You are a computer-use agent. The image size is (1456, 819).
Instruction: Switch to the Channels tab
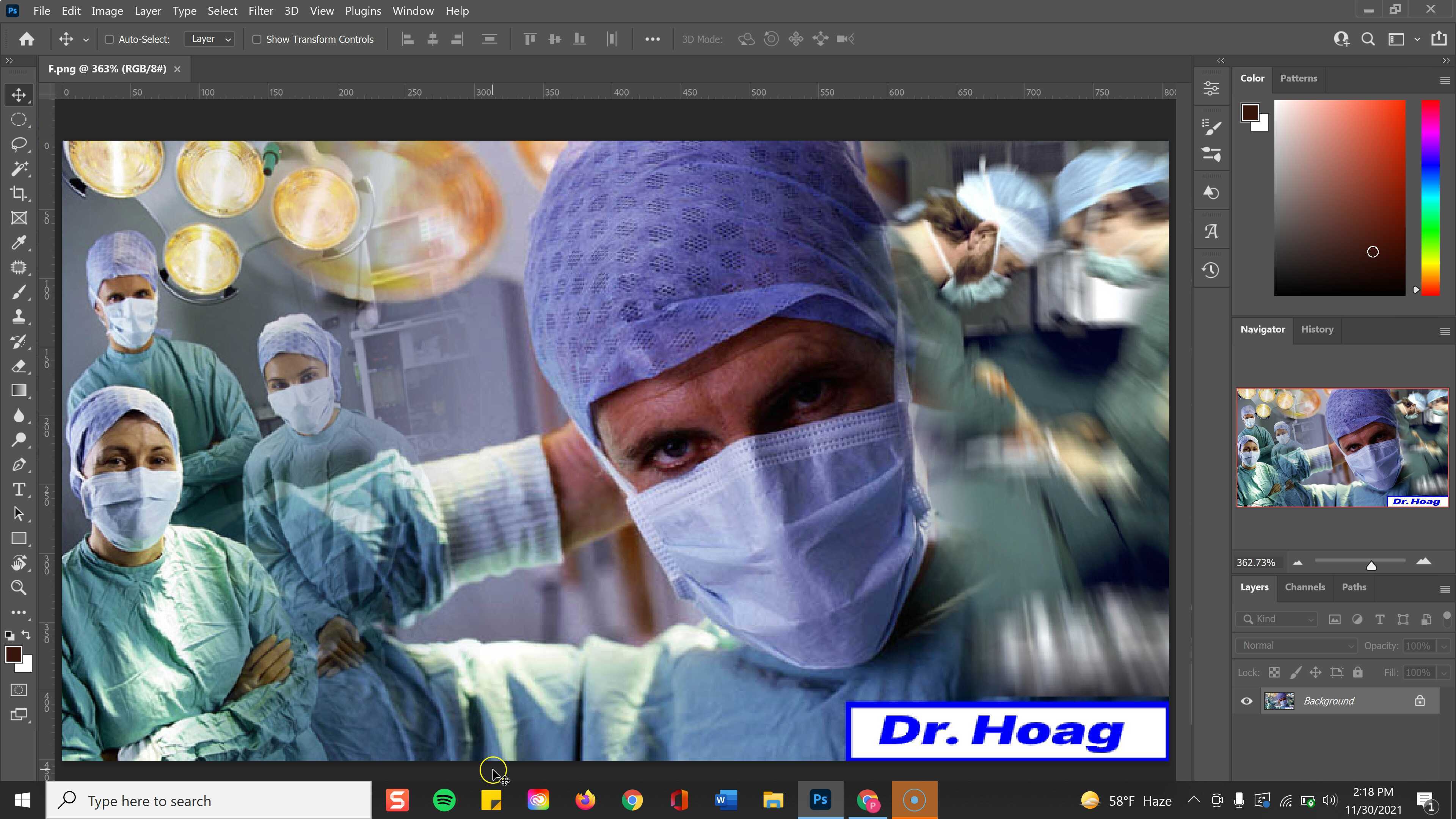(x=1305, y=587)
